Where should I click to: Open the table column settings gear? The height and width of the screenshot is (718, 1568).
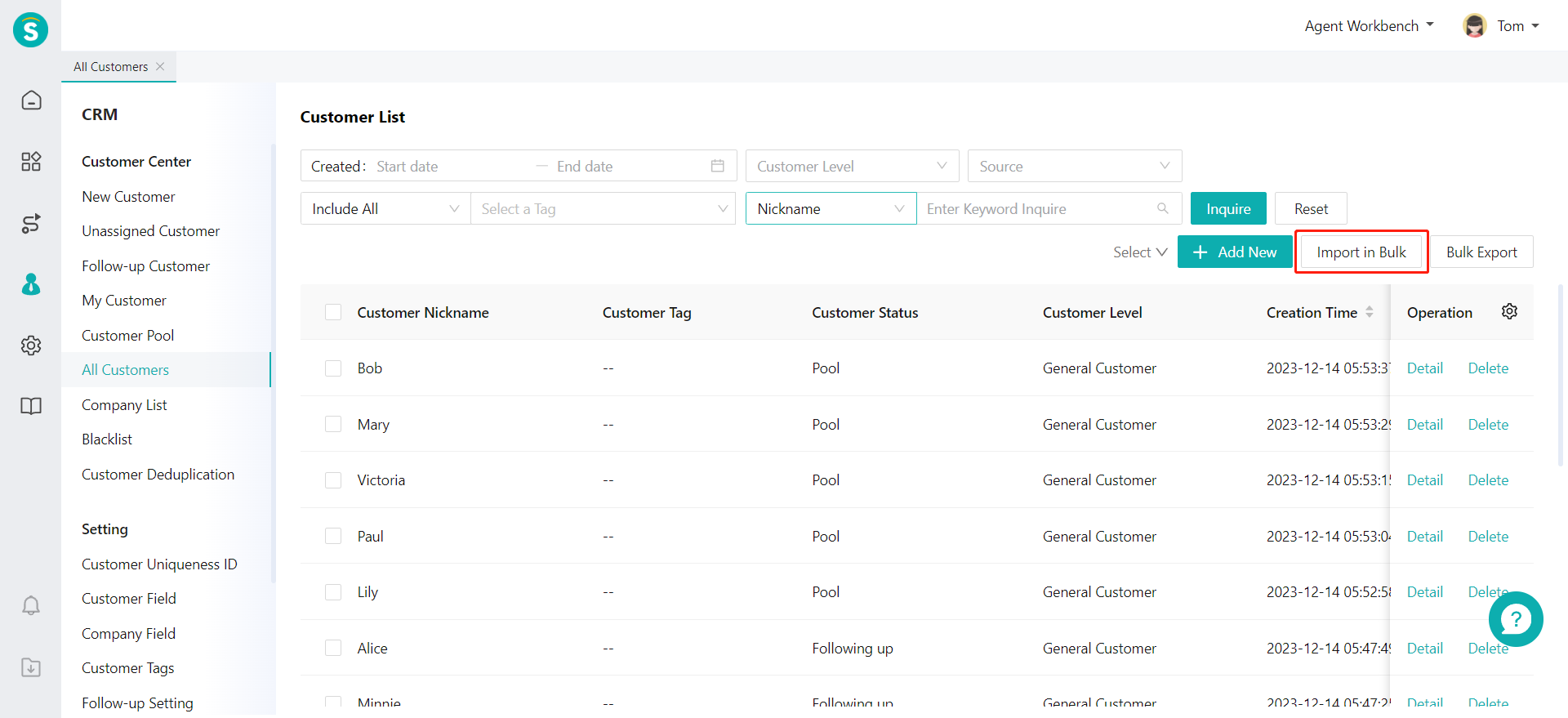pyautogui.click(x=1510, y=311)
